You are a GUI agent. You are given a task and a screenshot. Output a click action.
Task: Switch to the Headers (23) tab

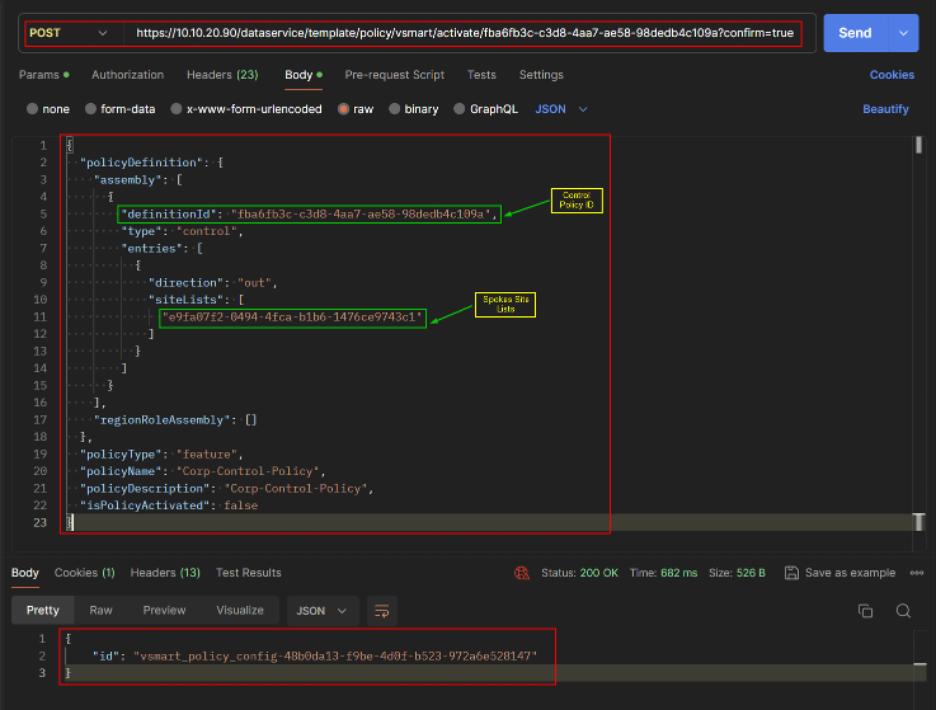[x=222, y=75]
